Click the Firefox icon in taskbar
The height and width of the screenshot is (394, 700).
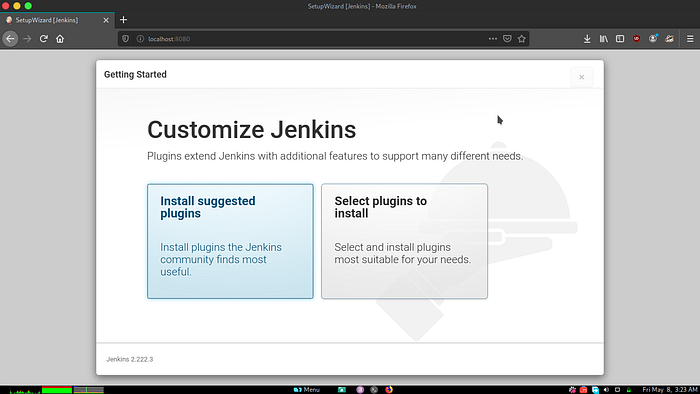click(389, 390)
